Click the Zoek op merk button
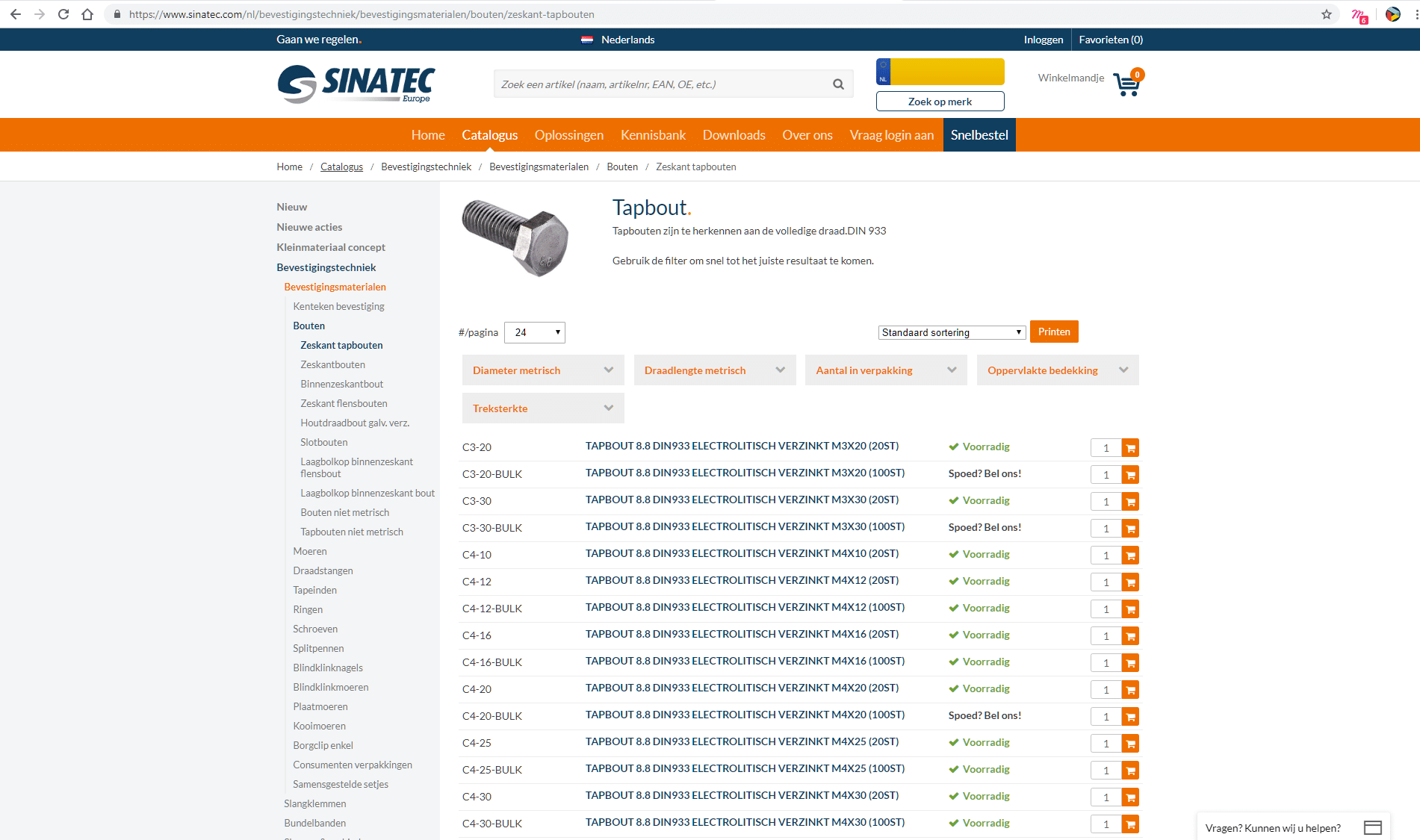 point(940,102)
